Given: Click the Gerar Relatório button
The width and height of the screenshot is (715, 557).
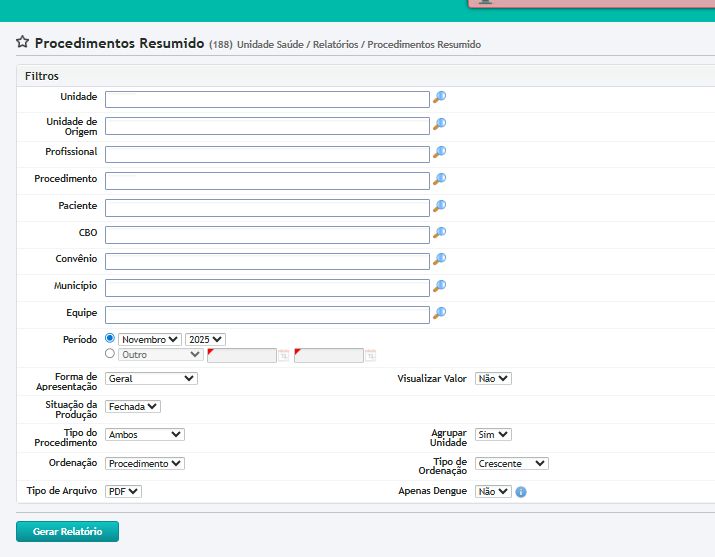Looking at the screenshot, I should (x=67, y=532).
